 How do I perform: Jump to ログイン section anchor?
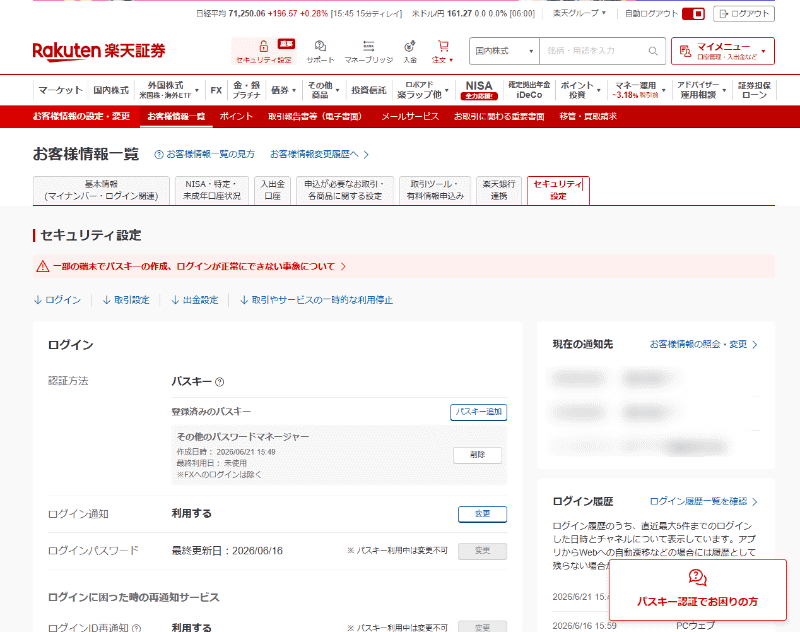[x=57, y=300]
